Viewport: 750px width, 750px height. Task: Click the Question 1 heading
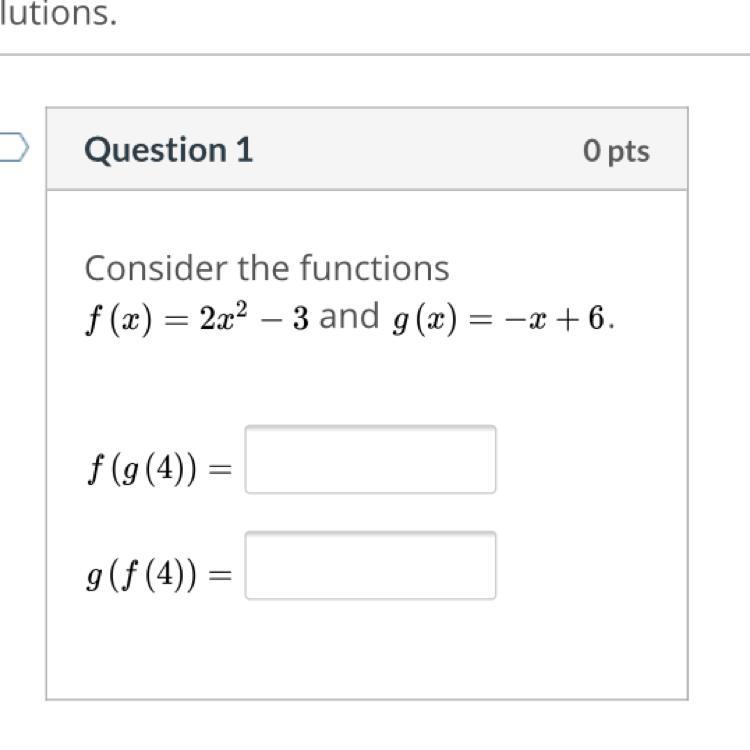tap(169, 150)
